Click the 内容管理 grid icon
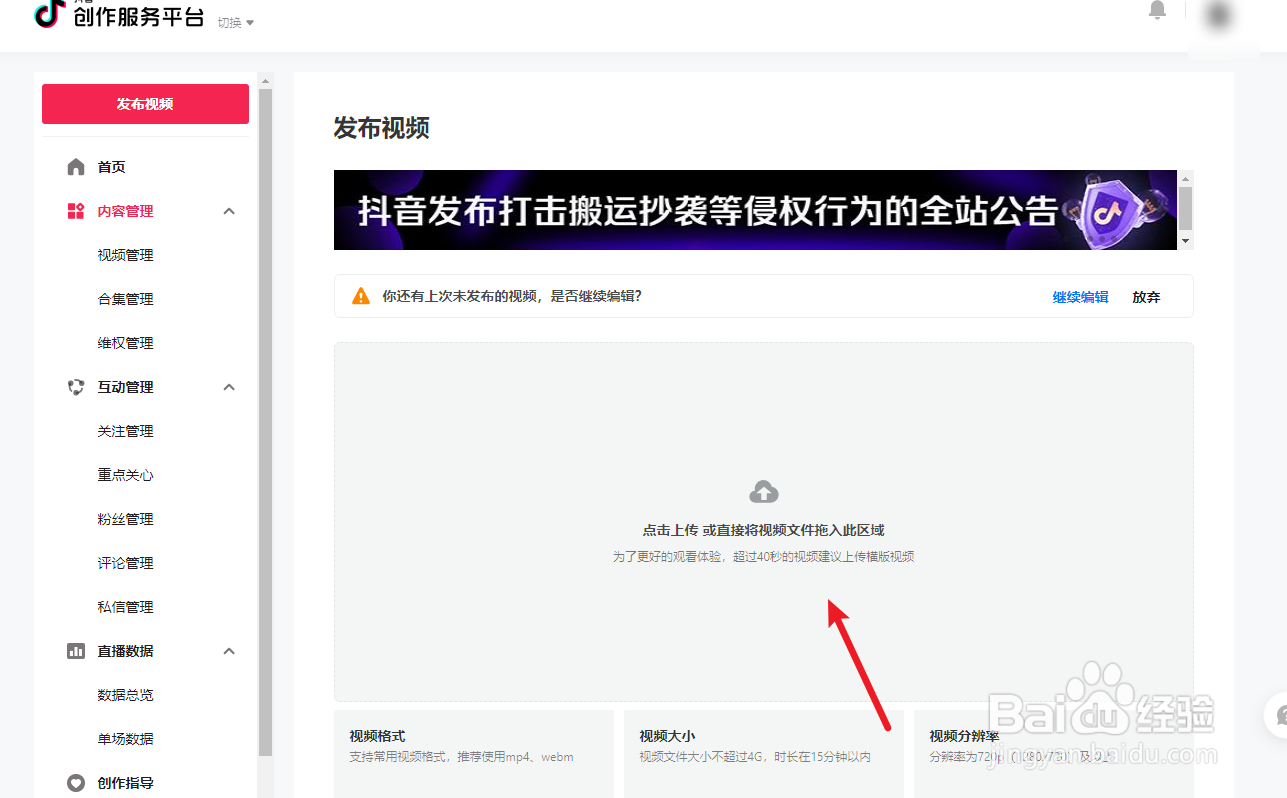1287x798 pixels. [x=76, y=211]
